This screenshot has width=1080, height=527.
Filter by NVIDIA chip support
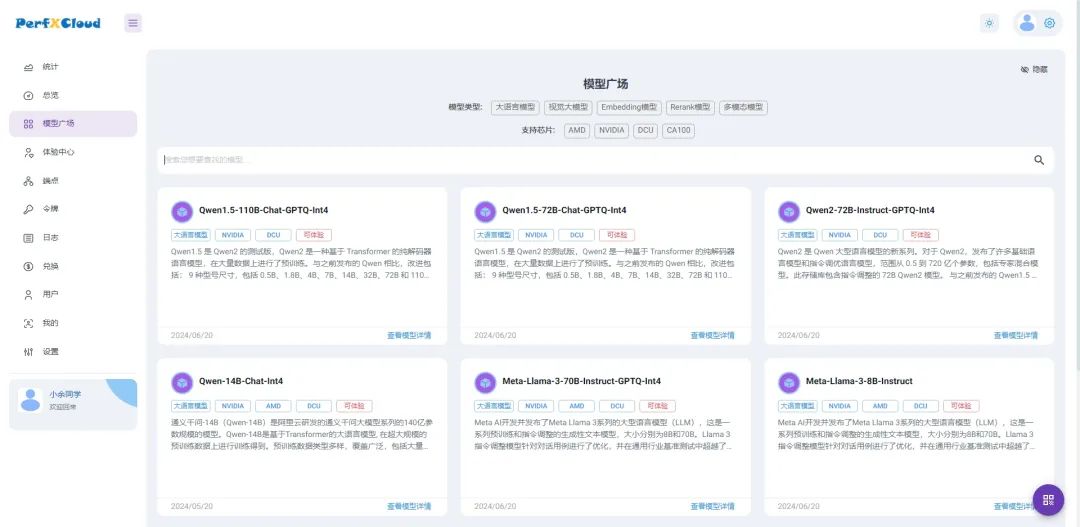pyautogui.click(x=612, y=130)
